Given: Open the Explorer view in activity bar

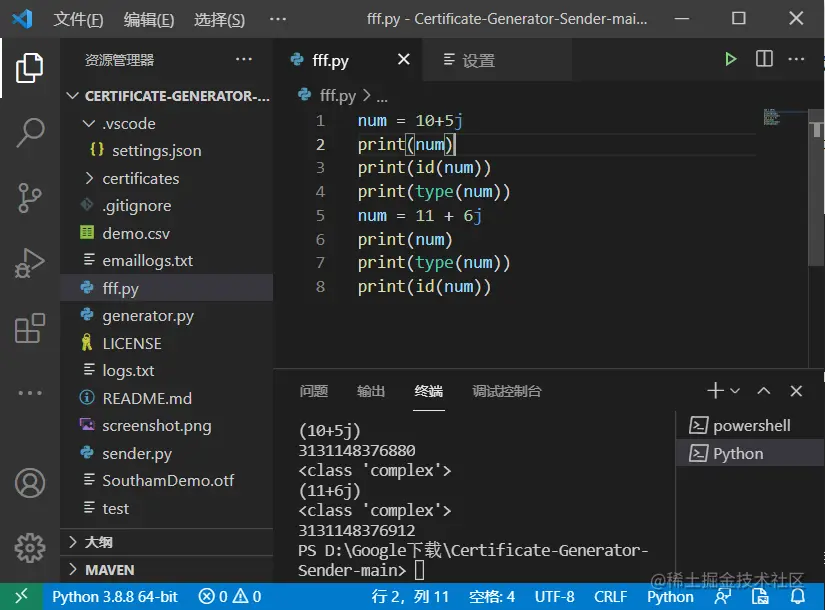Looking at the screenshot, I should [x=29, y=68].
